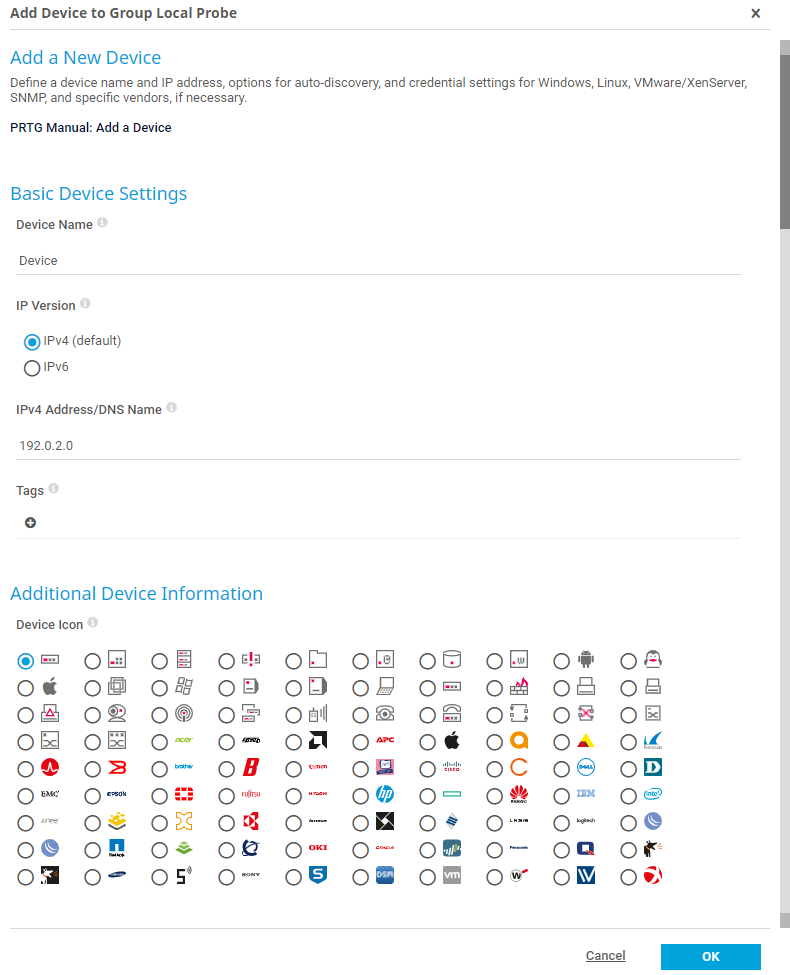This screenshot has width=790, height=975.
Task: Choose the Linux penguin device icon
Action: (629, 661)
